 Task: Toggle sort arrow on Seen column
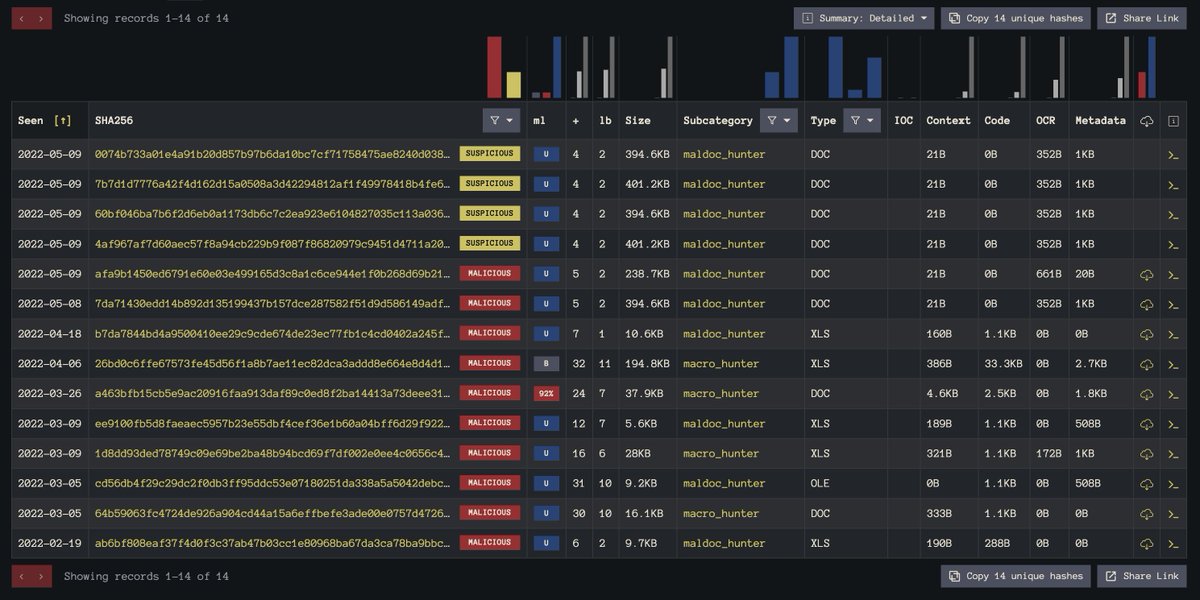click(62, 121)
